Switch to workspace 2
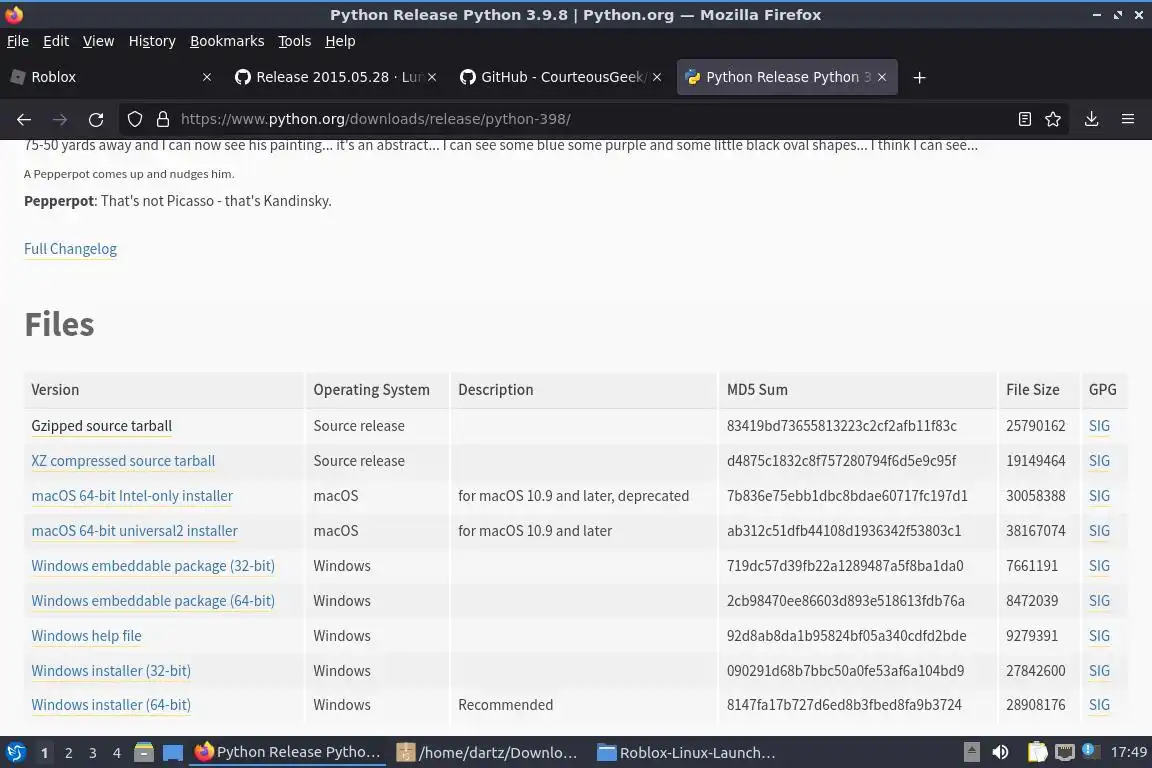1152x768 pixels. [68, 753]
